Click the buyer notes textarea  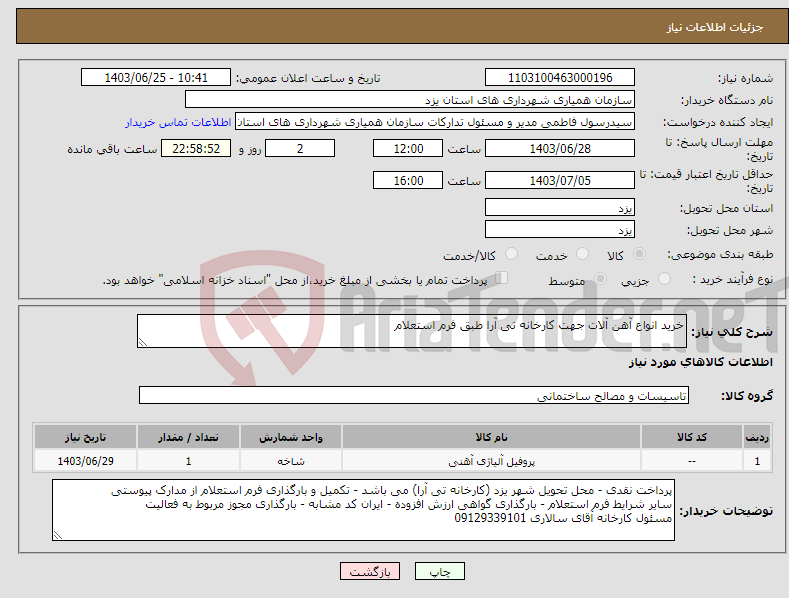(x=363, y=510)
